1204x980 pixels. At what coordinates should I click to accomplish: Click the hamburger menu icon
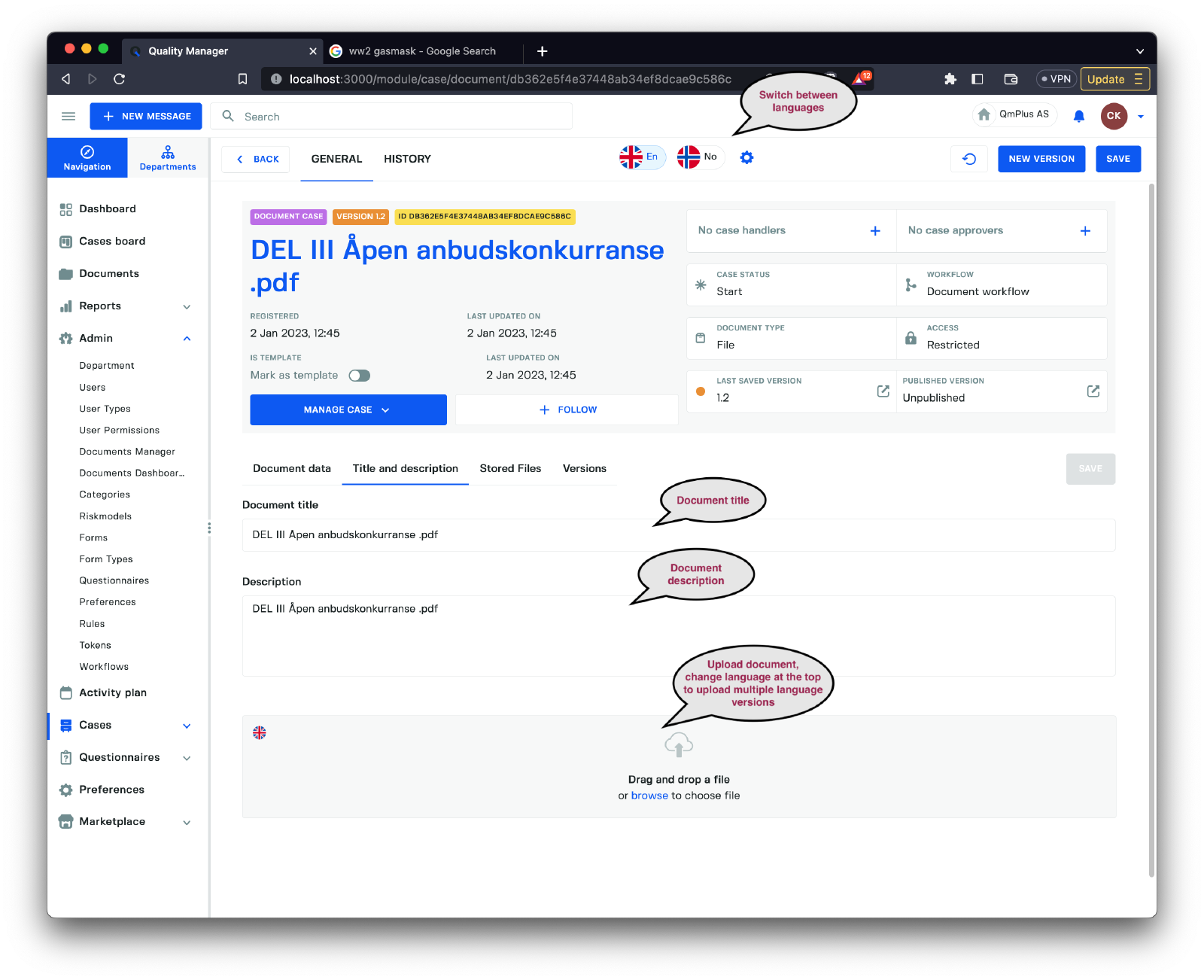coord(68,116)
